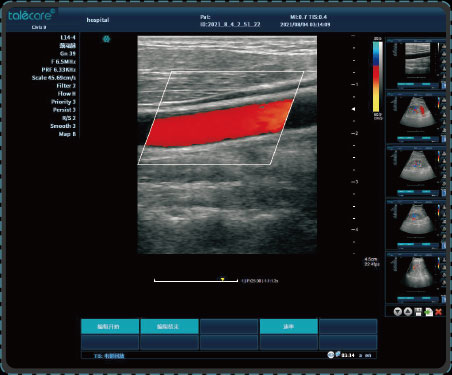452x375 pixels.
Task: Click the Scale 45.89cm/s parameter
Action: click(54, 78)
